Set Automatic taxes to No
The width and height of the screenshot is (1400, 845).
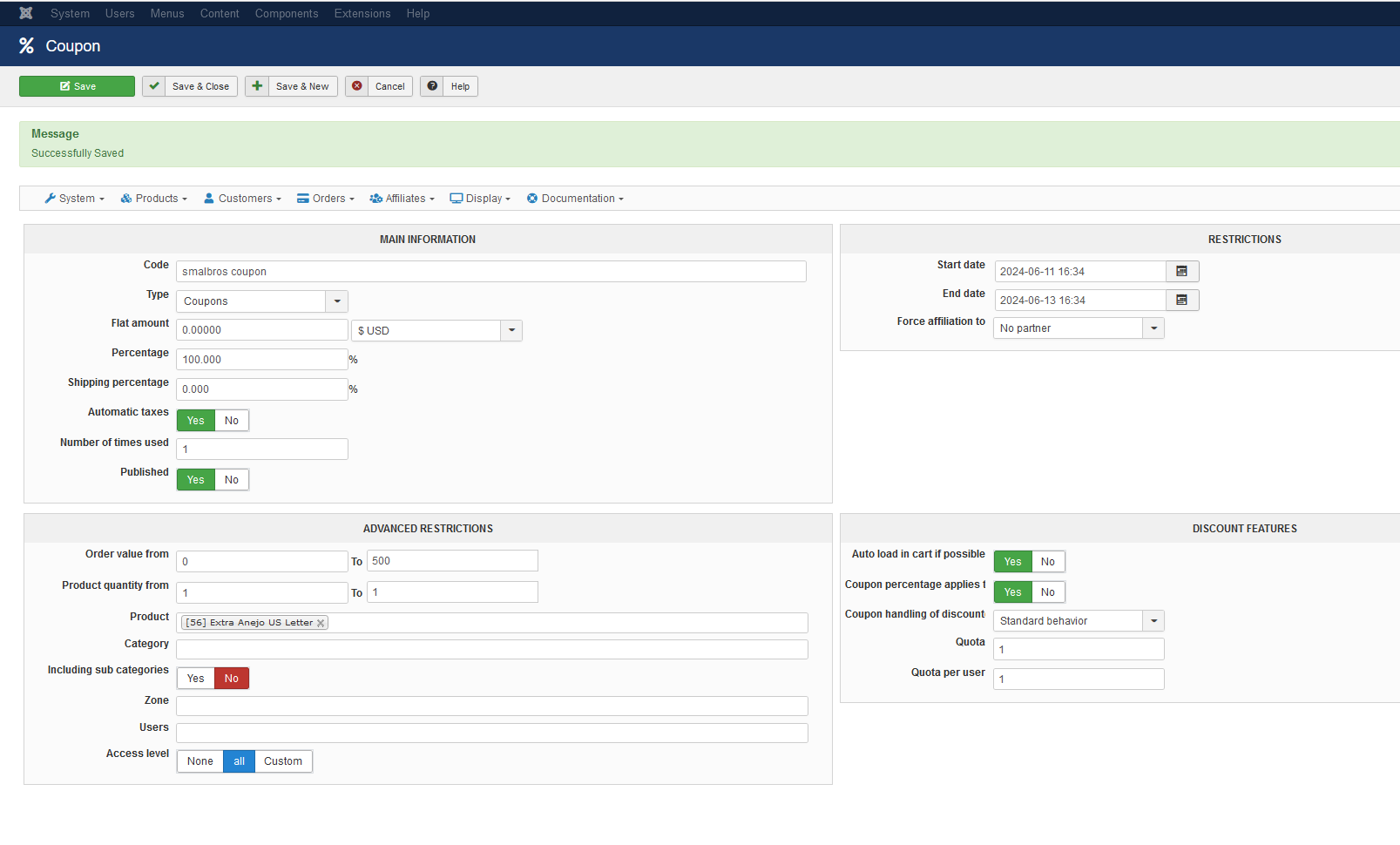pyautogui.click(x=232, y=421)
